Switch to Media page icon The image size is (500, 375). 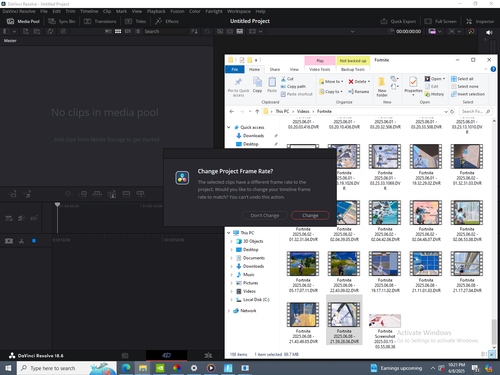pos(125,355)
